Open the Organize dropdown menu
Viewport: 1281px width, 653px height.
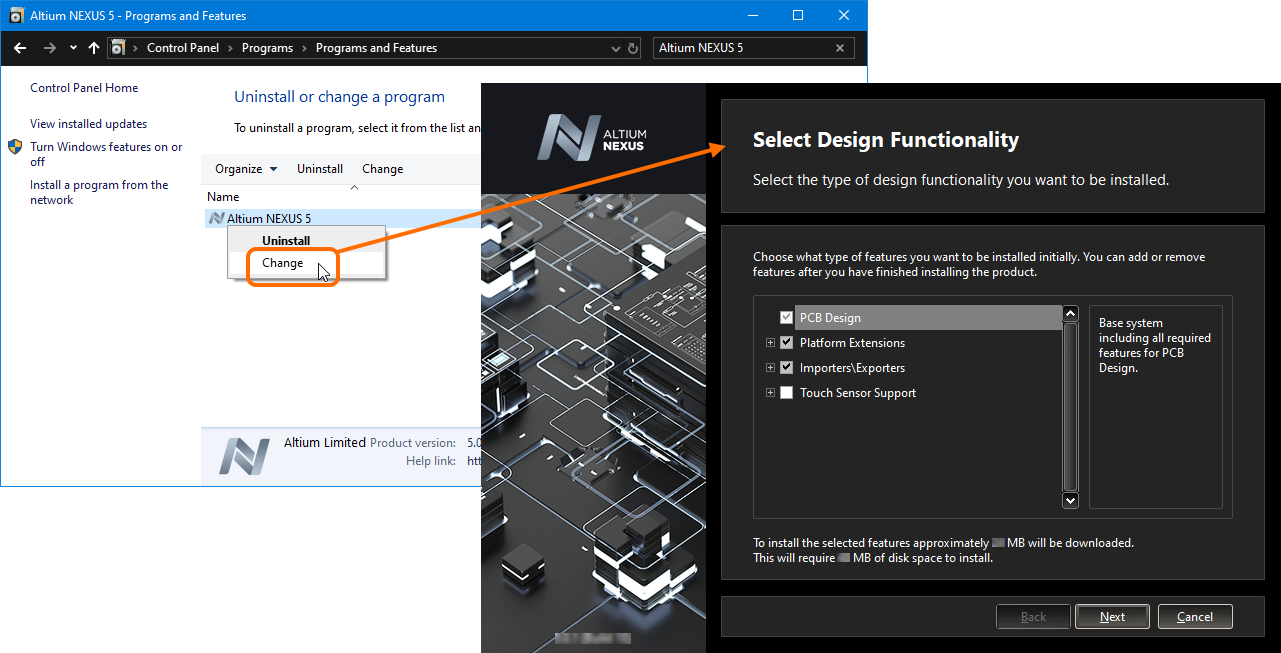246,169
